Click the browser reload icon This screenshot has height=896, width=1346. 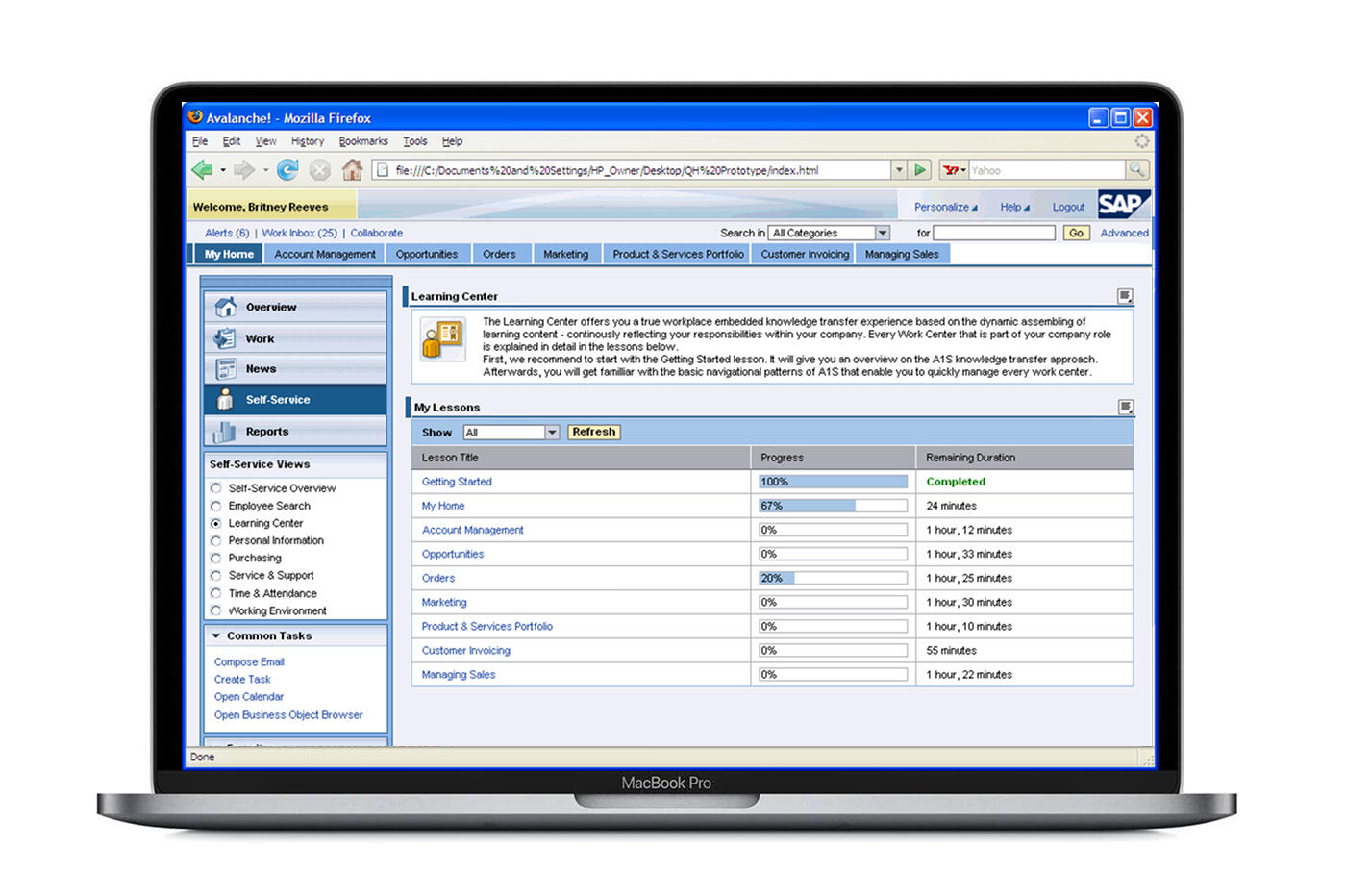[x=287, y=170]
